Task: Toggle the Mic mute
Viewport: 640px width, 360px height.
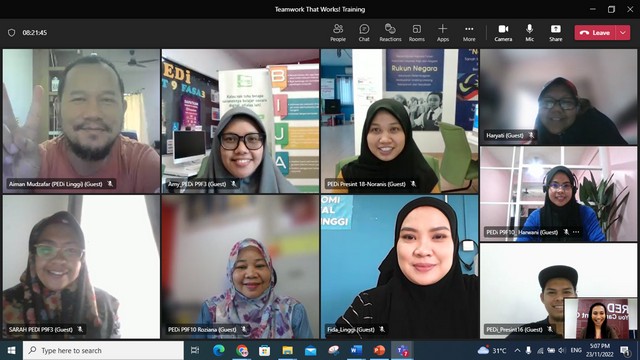Action: 529,33
